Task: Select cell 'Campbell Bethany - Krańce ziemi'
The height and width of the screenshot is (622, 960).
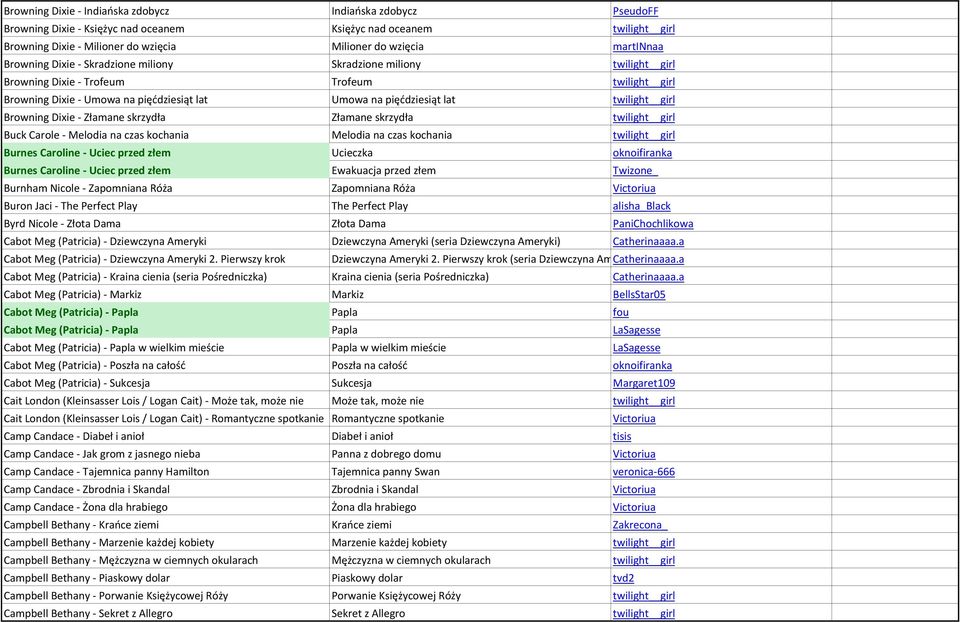Action: pos(165,525)
